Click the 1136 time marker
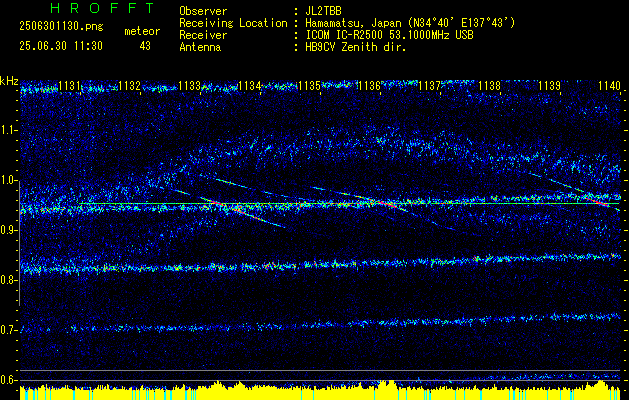 [369, 85]
